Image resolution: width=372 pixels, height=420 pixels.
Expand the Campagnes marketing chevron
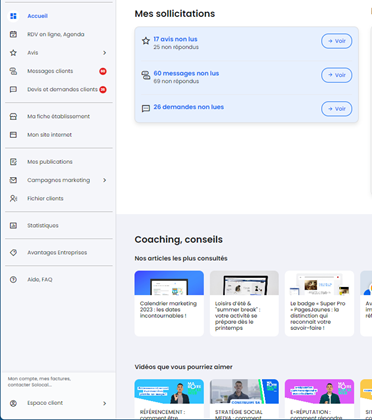[104, 180]
